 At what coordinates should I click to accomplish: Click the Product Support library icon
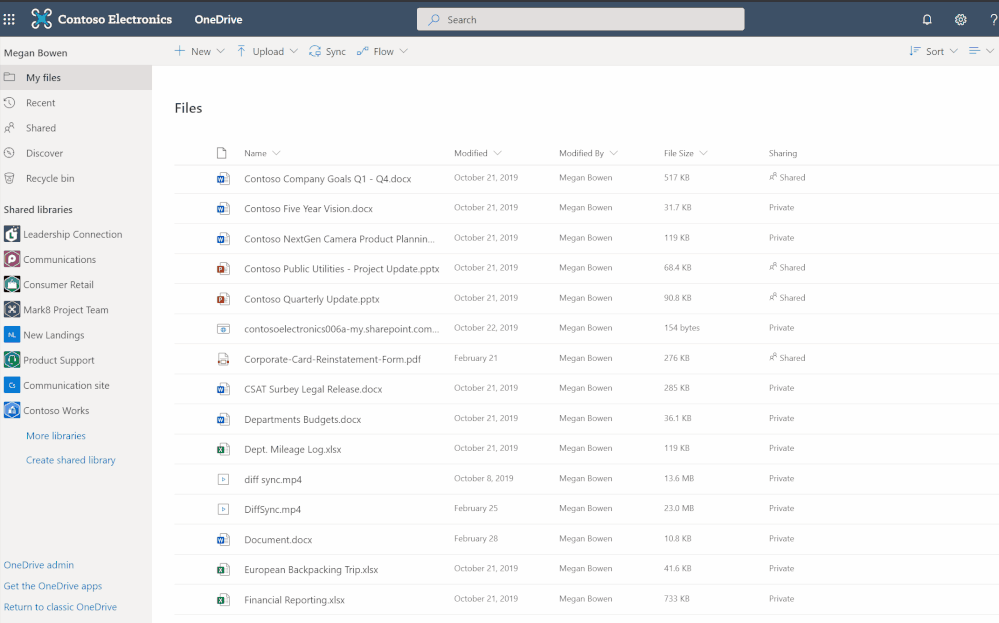(x=12, y=360)
